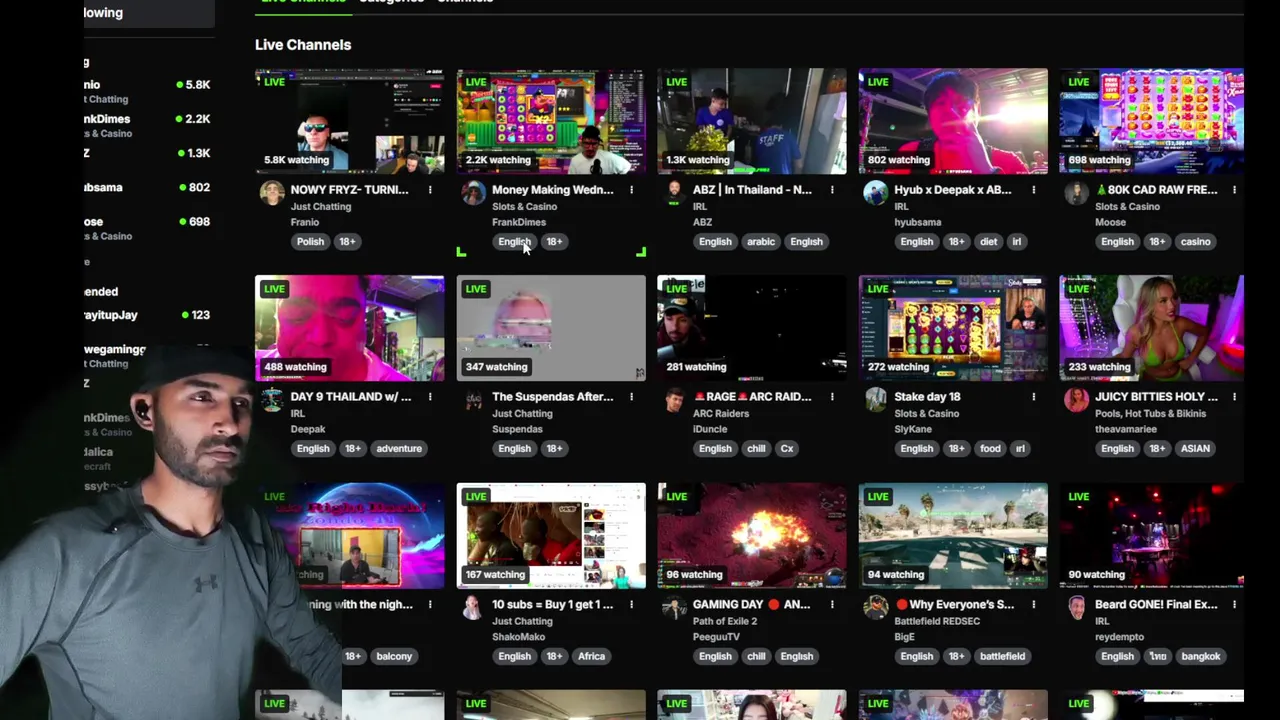1280x720 pixels.
Task: Select the ASIAN tag on theavamariee stream
Action: [1195, 448]
